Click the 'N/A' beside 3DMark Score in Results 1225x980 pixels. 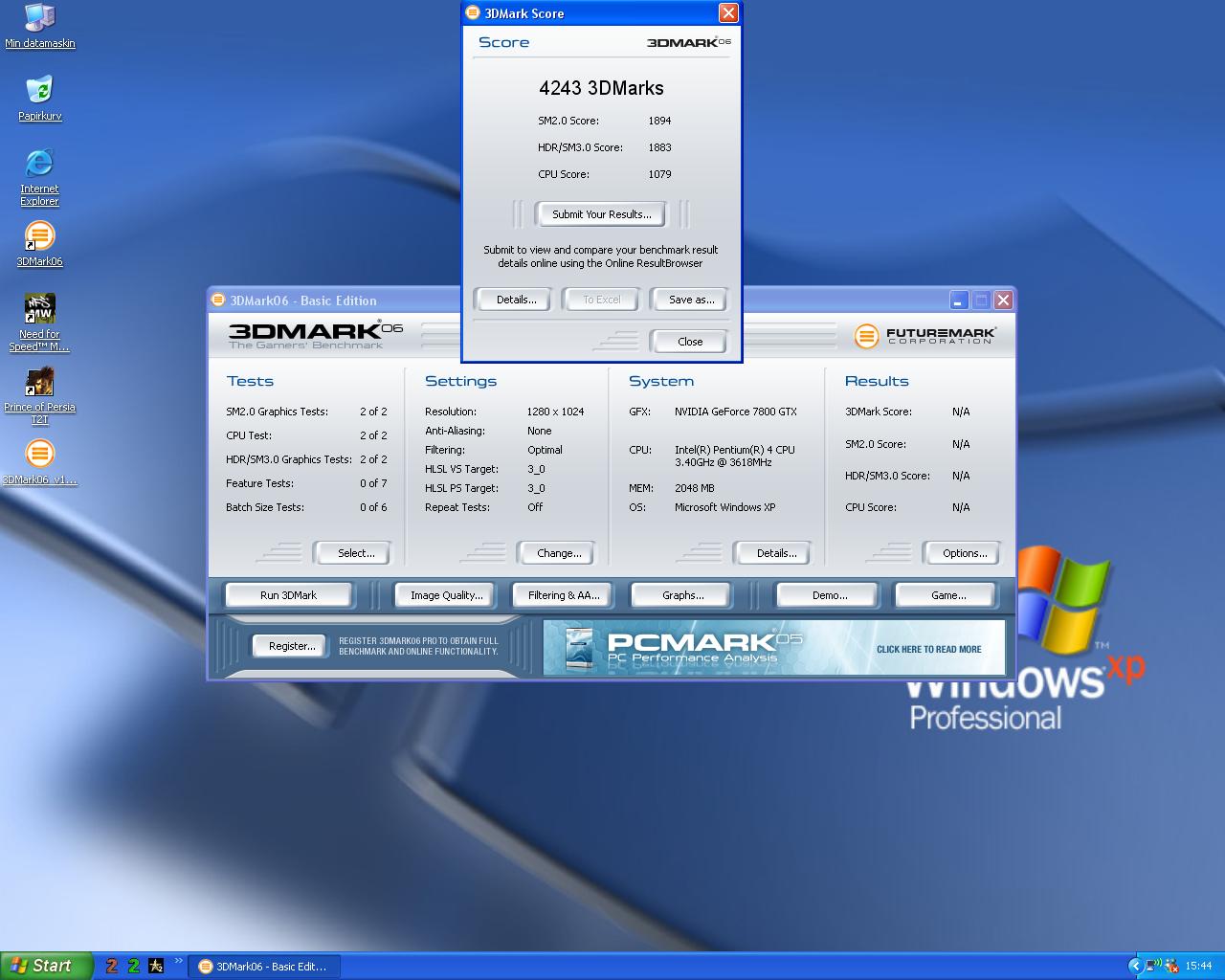(961, 412)
